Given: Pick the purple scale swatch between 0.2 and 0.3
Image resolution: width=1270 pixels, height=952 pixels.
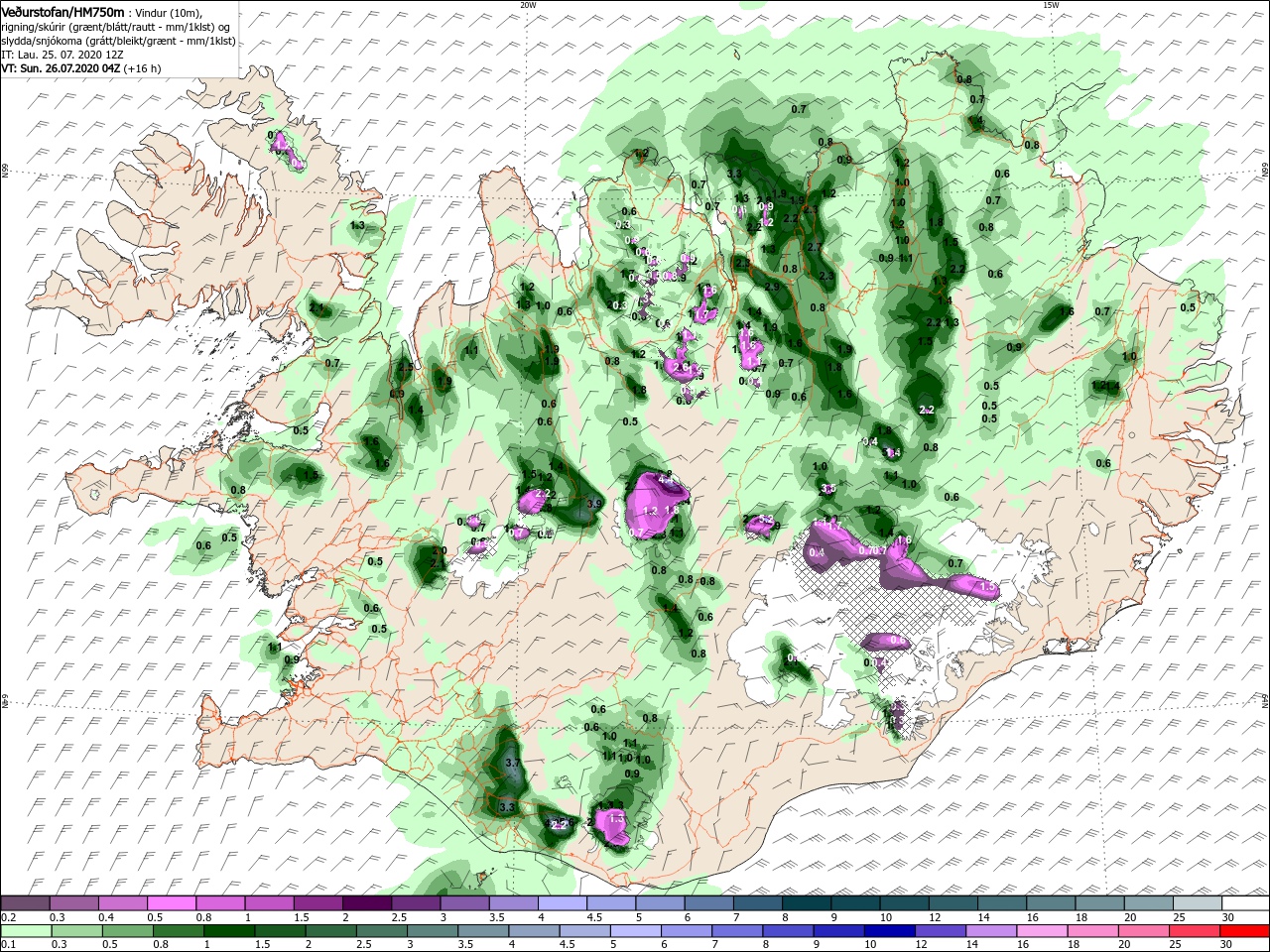Looking at the screenshot, I should [x=25, y=903].
